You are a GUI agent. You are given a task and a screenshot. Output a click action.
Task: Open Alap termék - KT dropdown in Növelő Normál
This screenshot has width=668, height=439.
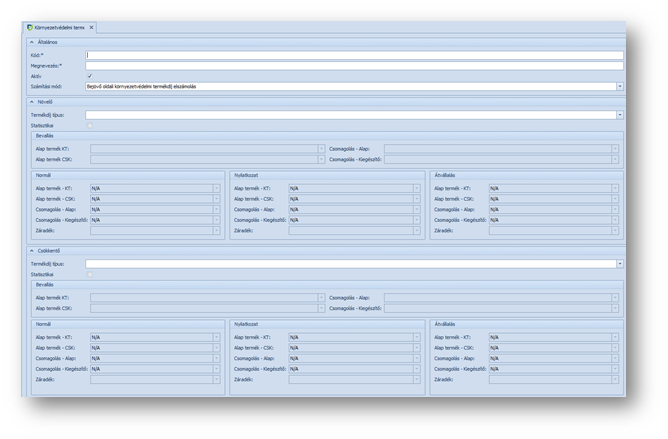tap(216, 188)
